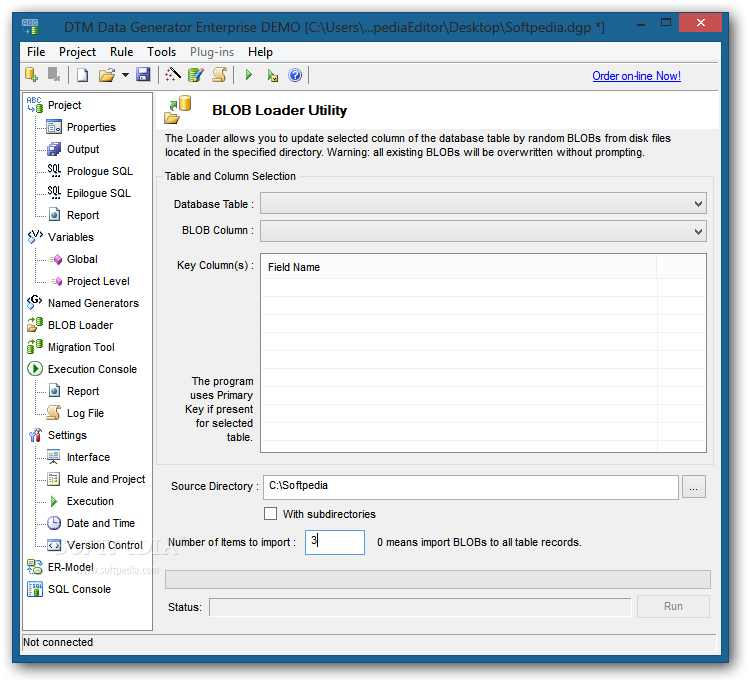
Task: Click the import progress bar
Action: click(438, 579)
